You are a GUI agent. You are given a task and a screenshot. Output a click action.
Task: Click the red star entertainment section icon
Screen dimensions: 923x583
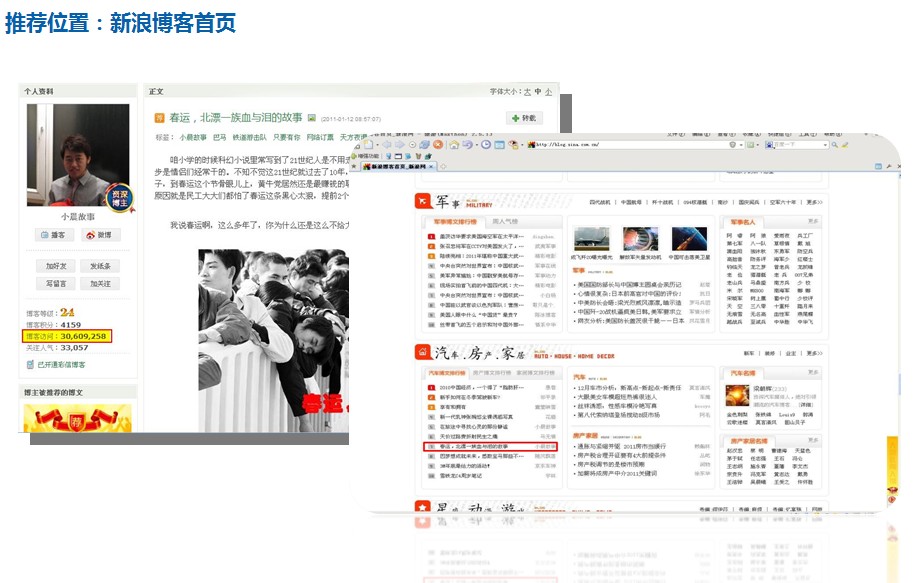[x=423, y=507]
